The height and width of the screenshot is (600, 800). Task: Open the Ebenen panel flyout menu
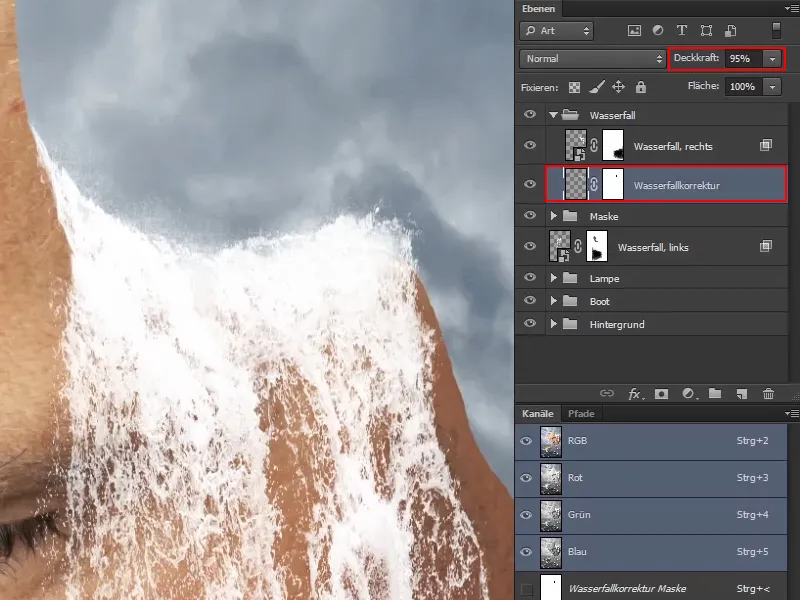click(792, 9)
